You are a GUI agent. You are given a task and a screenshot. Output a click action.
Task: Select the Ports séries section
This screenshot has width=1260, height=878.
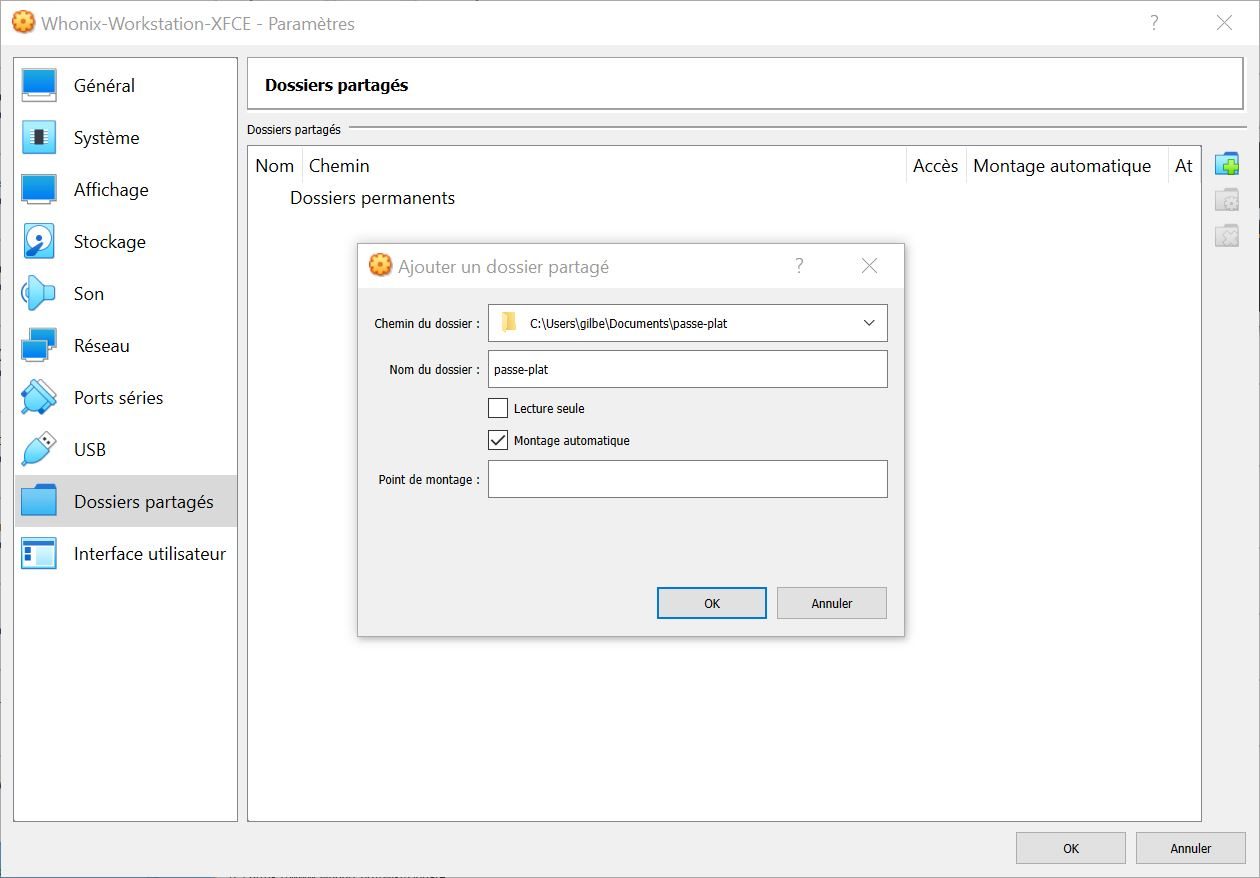pyautogui.click(x=126, y=398)
